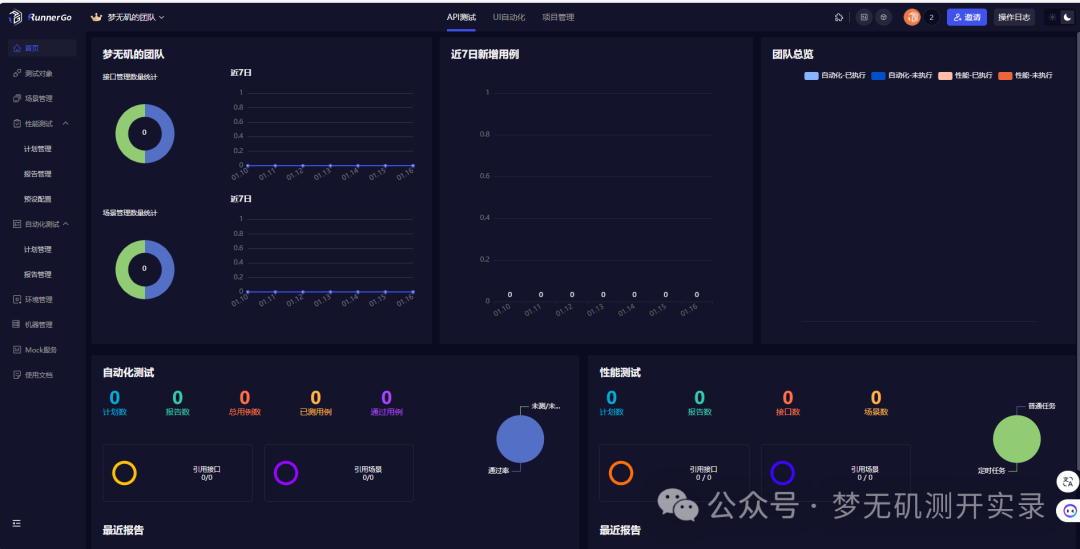Open 计划管理 under 性能测试
The width and height of the screenshot is (1080, 549).
[38, 149]
